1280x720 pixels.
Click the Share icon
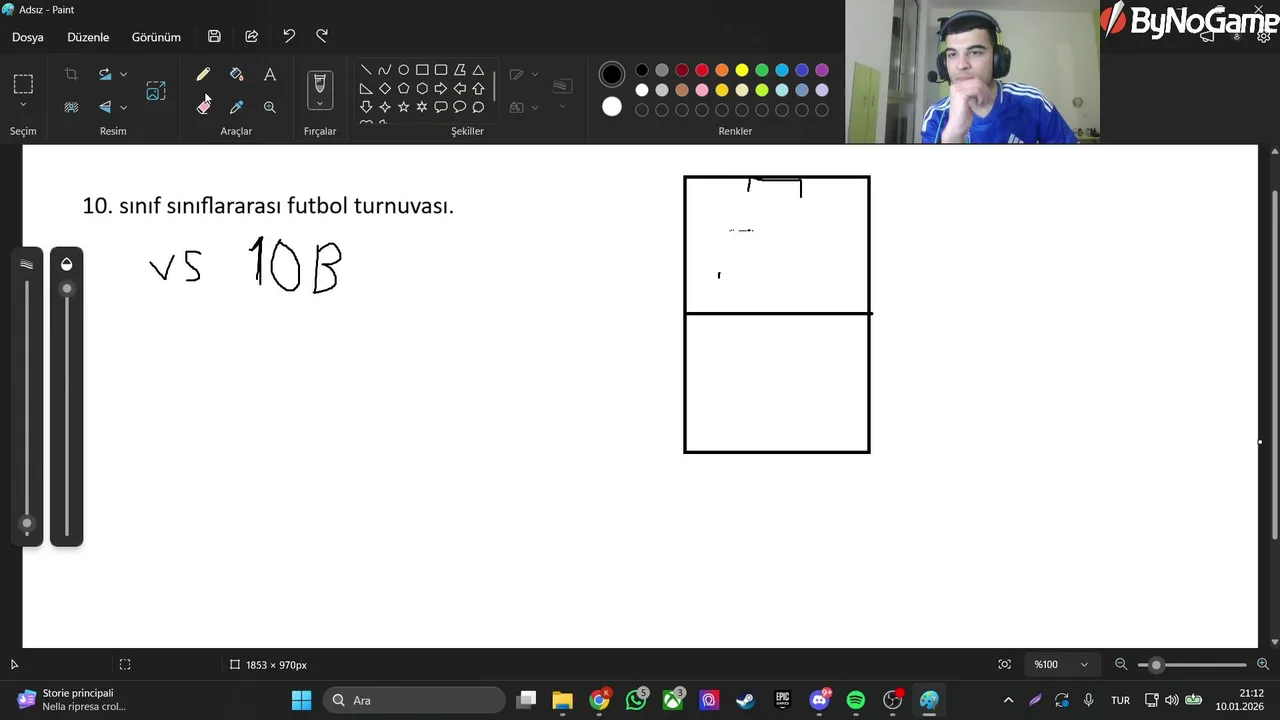(252, 36)
